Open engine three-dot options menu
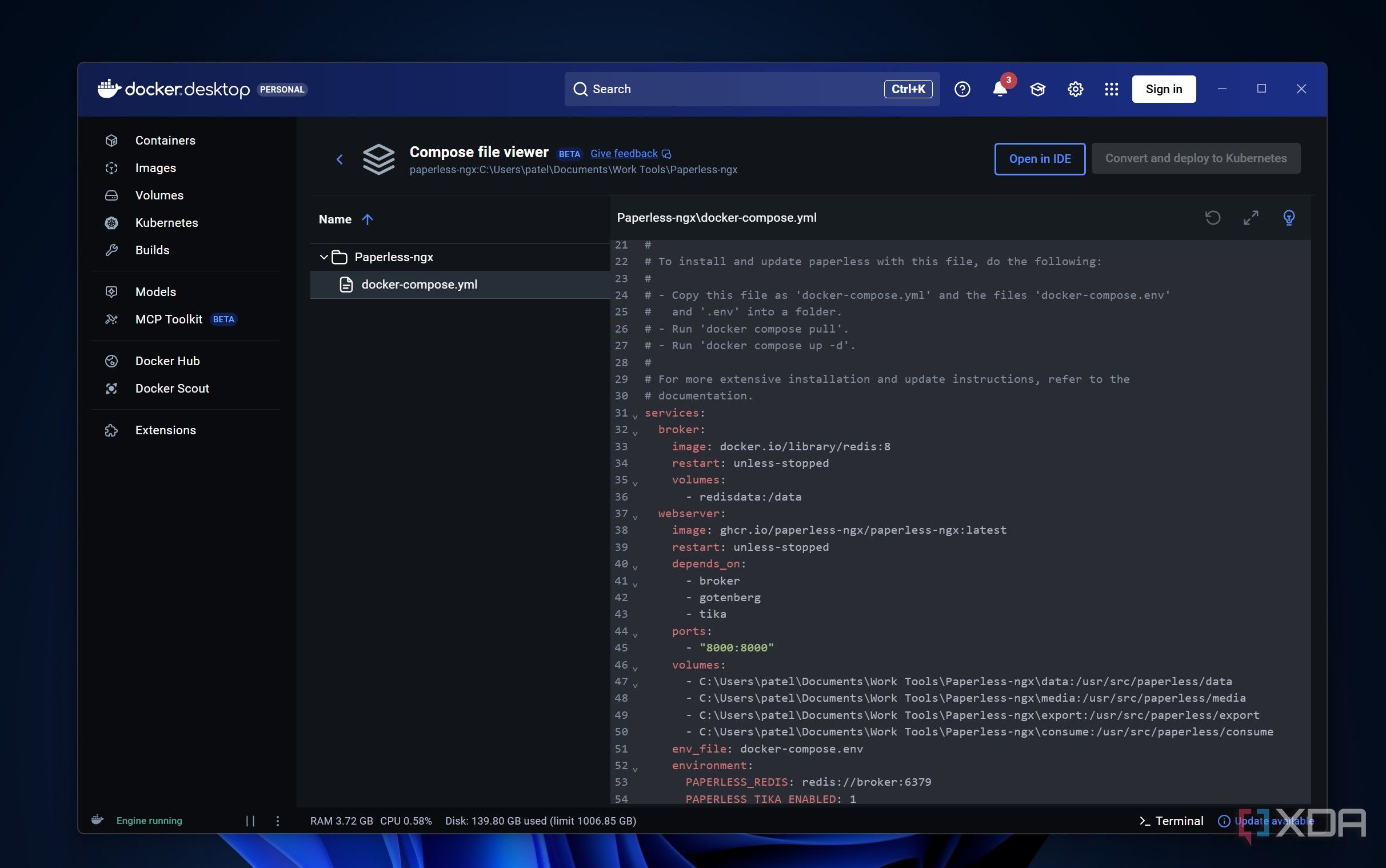Image resolution: width=1386 pixels, height=868 pixels. tap(277, 821)
